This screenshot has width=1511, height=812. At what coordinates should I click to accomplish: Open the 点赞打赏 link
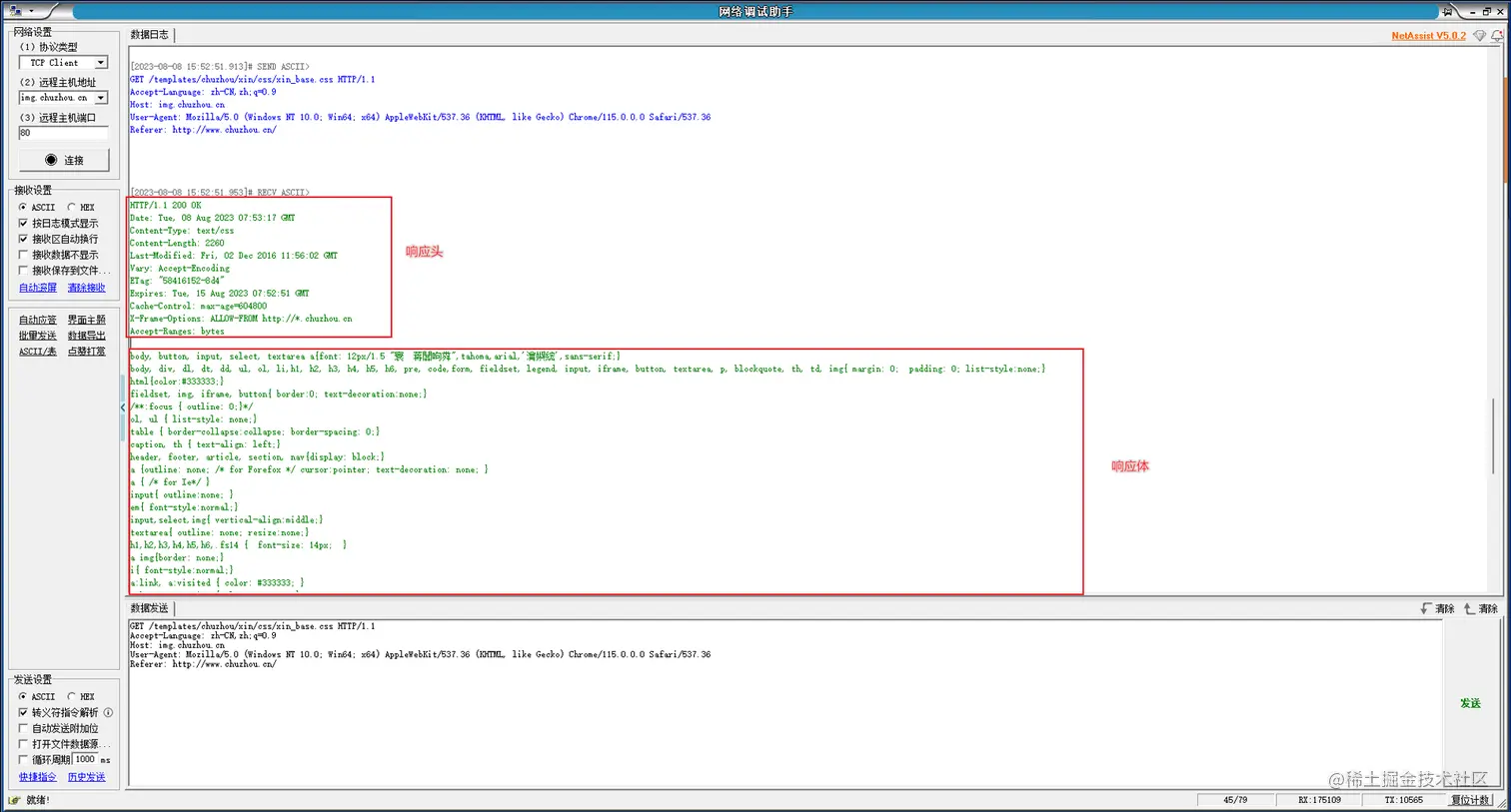pyautogui.click(x=86, y=352)
